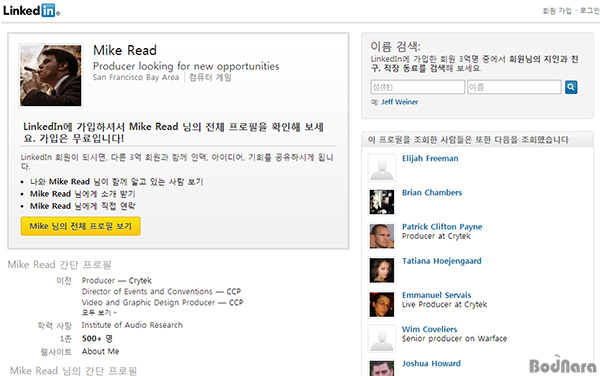Click Tatiana Hoejengaard's photo thumbnail
This screenshot has height=376, width=600.
pyautogui.click(x=382, y=270)
